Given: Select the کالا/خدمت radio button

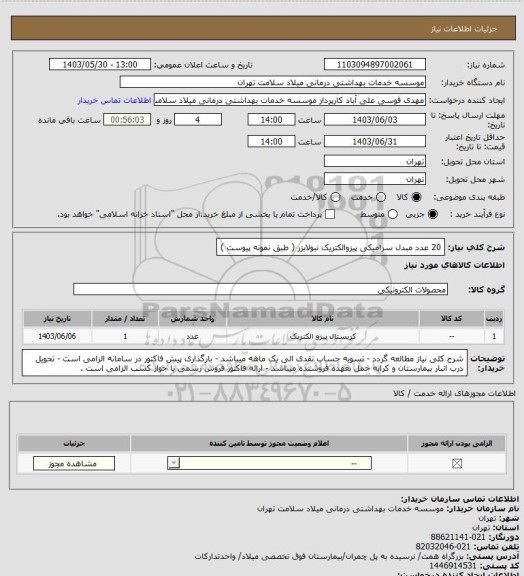Looking at the screenshot, I should [x=335, y=197].
